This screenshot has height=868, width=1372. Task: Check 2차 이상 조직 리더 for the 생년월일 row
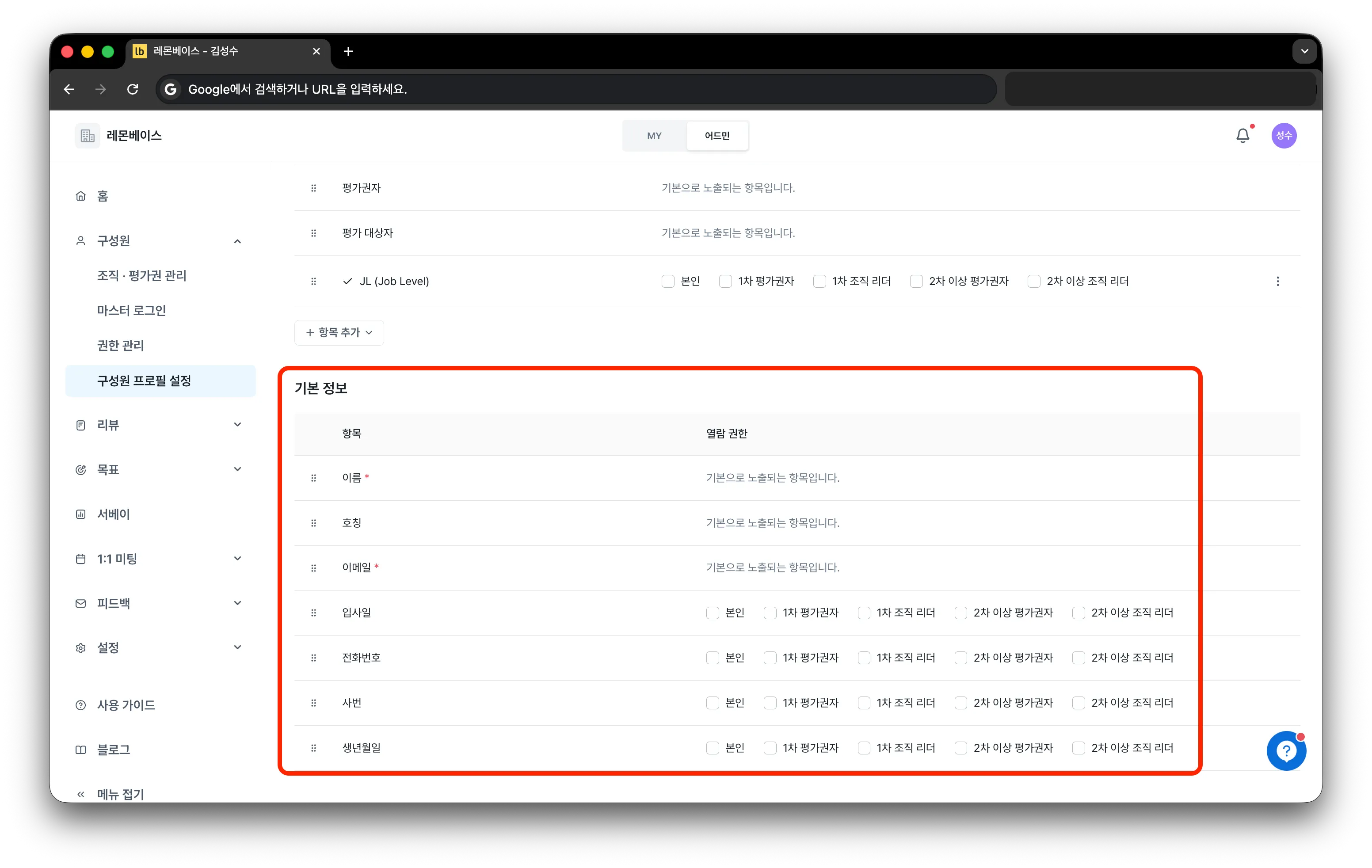click(1078, 748)
